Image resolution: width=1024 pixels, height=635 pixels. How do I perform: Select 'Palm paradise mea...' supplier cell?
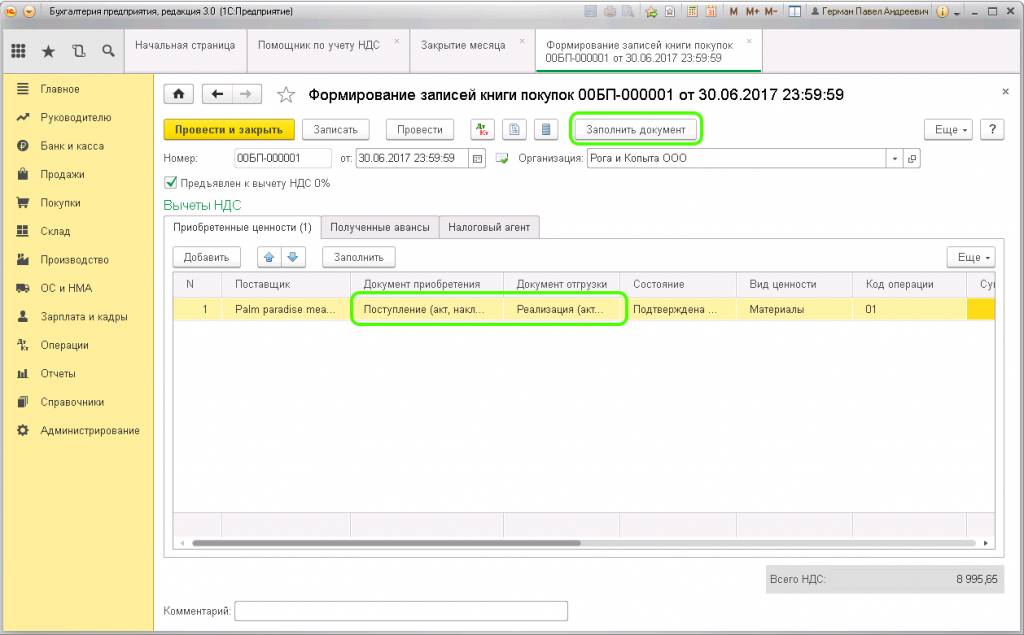(x=285, y=309)
